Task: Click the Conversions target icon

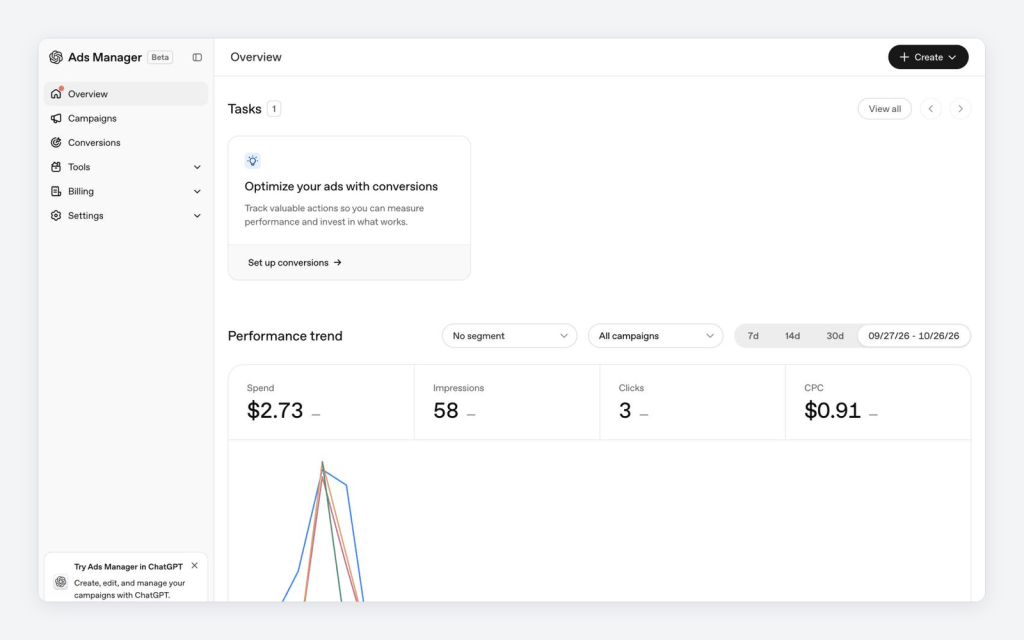Action: (x=56, y=142)
